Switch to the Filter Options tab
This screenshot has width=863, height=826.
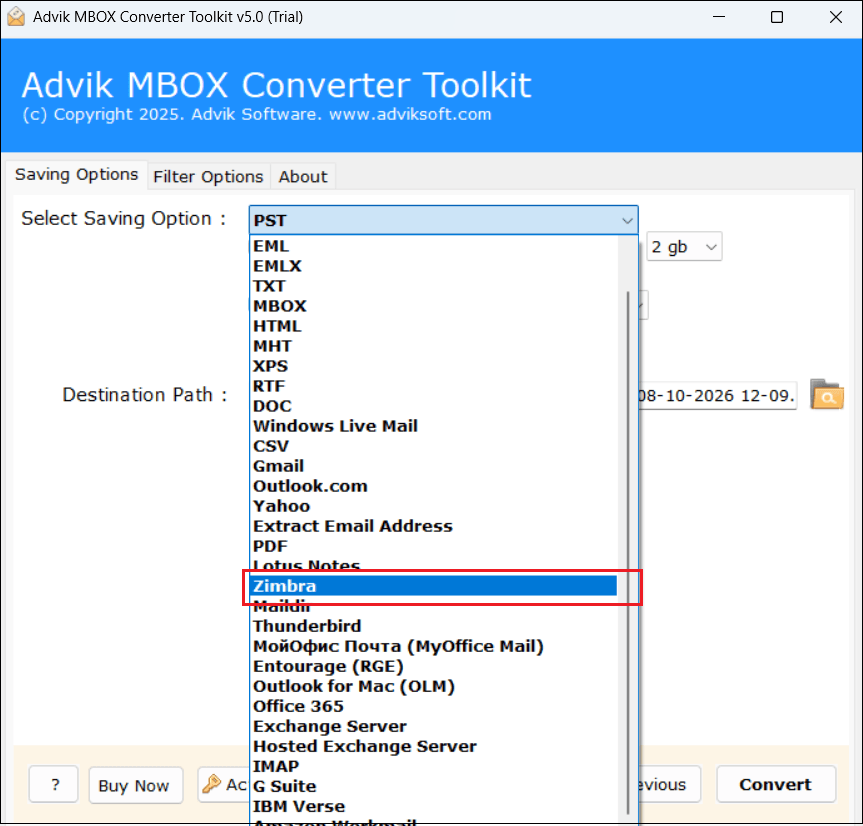[x=209, y=177]
